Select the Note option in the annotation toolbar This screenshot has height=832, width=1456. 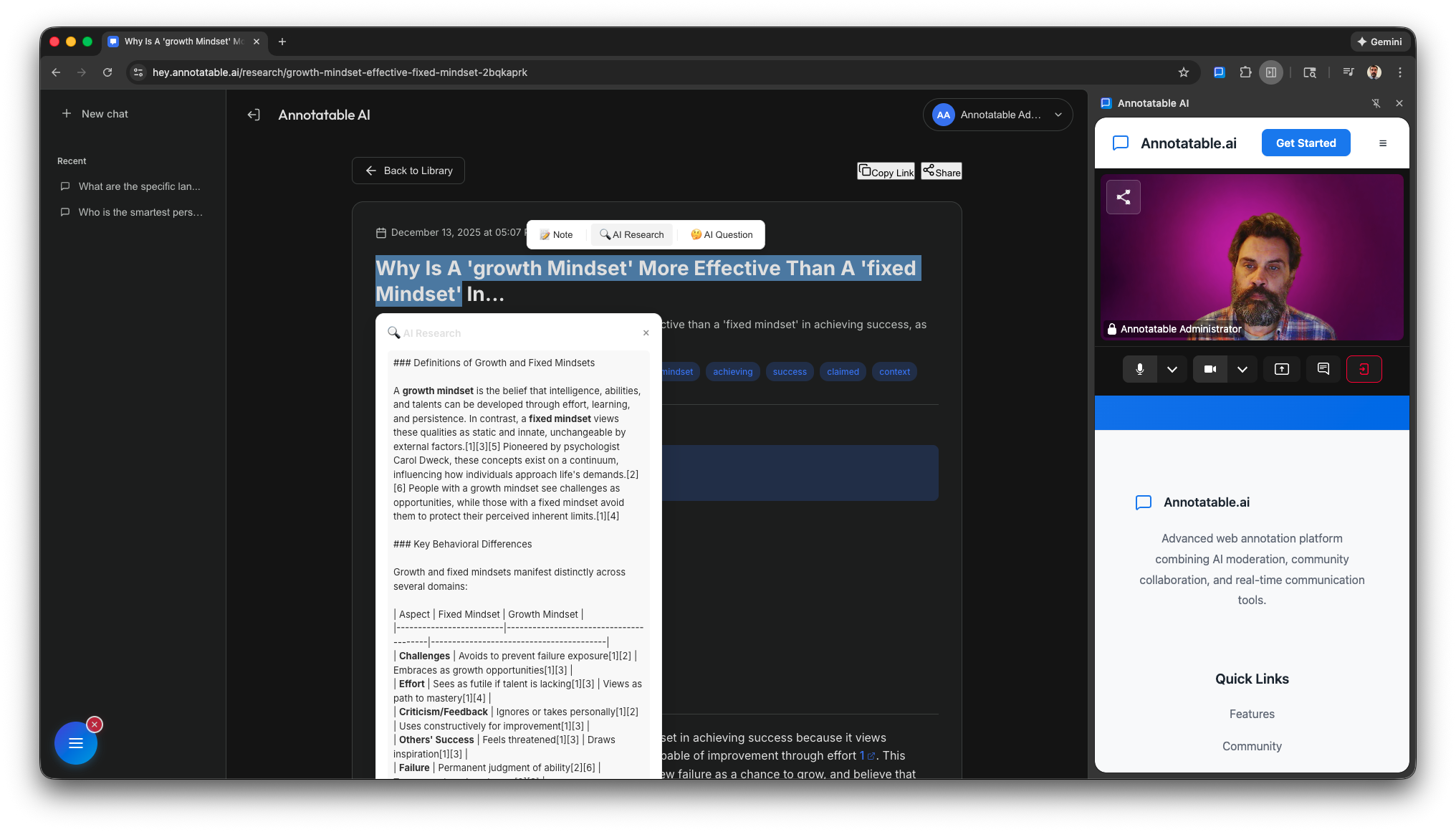(556, 234)
